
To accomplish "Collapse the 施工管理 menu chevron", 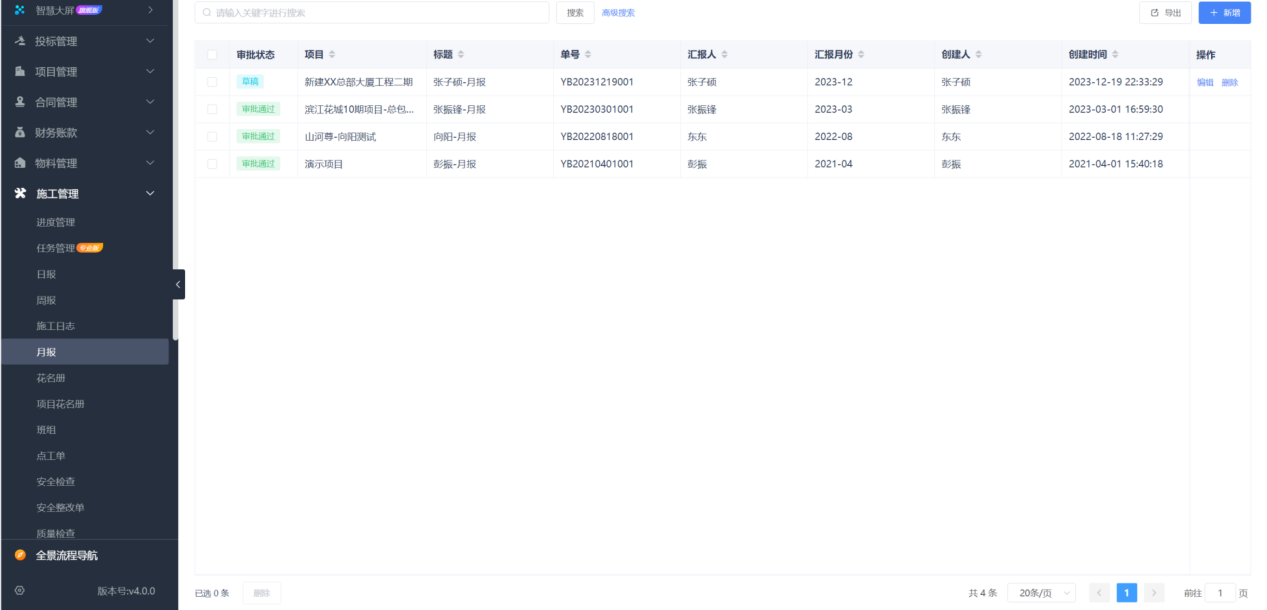I will coord(150,194).
